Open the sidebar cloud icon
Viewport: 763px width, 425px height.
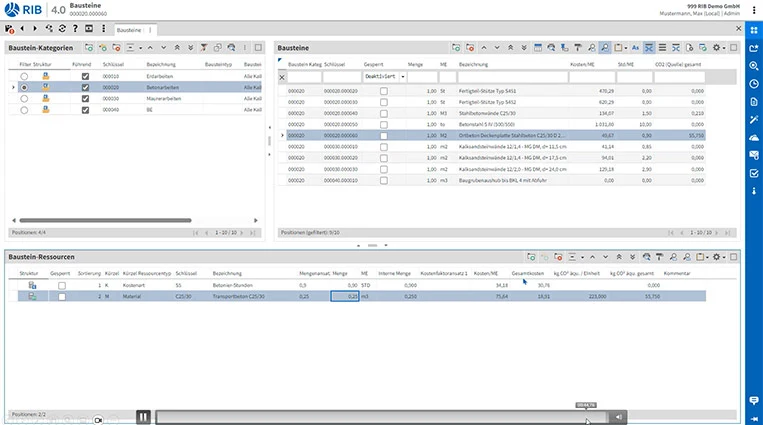(754, 138)
